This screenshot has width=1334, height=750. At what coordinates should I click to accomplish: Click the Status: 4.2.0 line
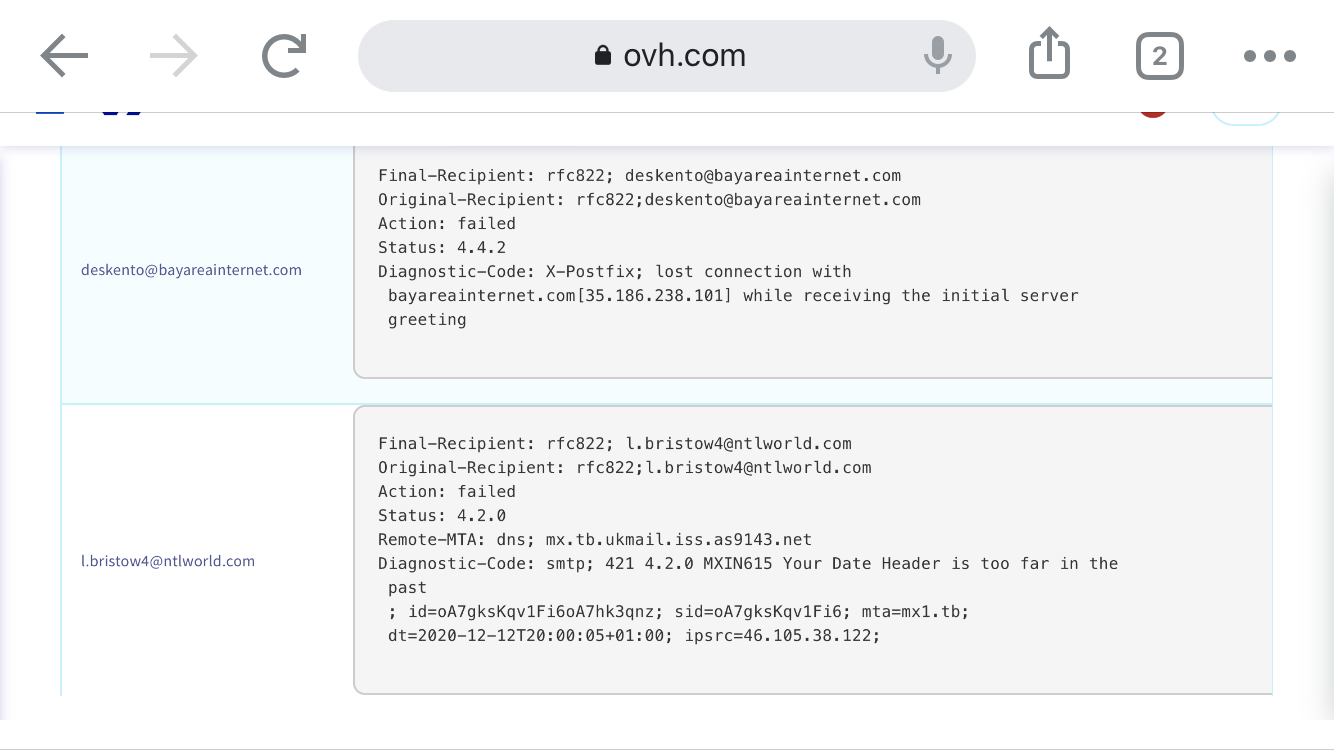[442, 516]
